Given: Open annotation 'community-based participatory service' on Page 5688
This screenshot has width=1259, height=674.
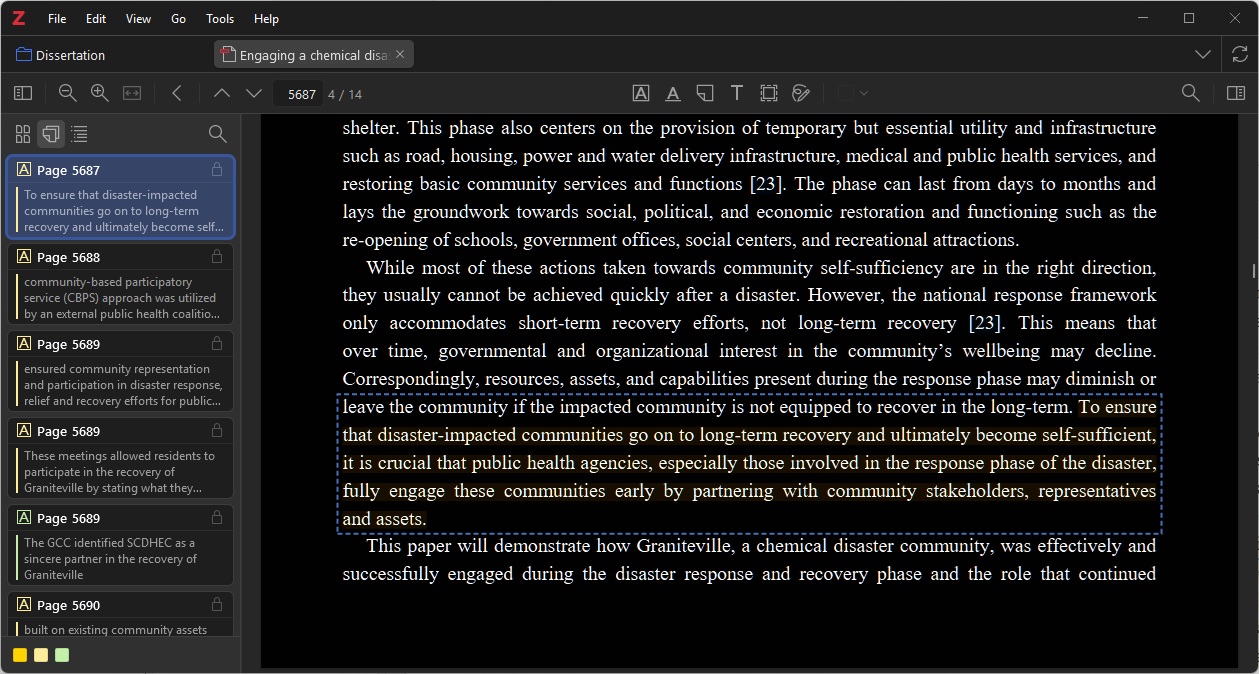Looking at the screenshot, I should 121,284.
